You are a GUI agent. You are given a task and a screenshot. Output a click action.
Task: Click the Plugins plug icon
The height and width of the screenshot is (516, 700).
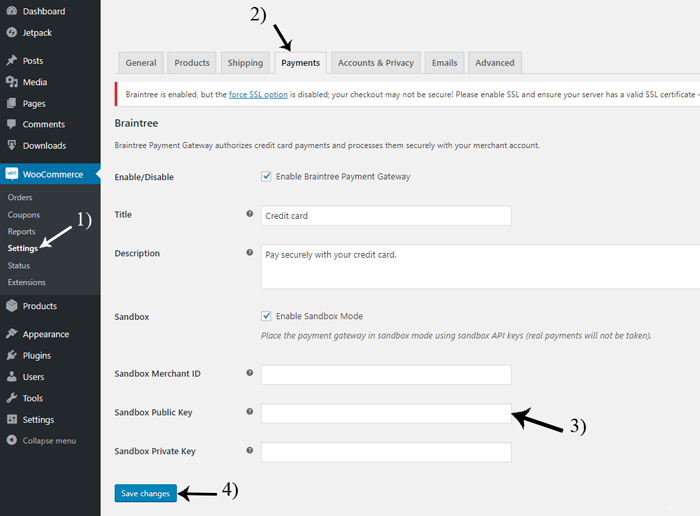tap(12, 355)
